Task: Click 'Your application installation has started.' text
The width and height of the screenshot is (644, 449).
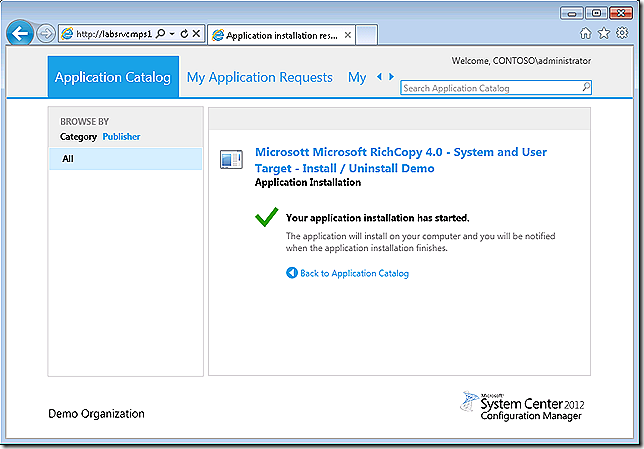Action: [377, 218]
